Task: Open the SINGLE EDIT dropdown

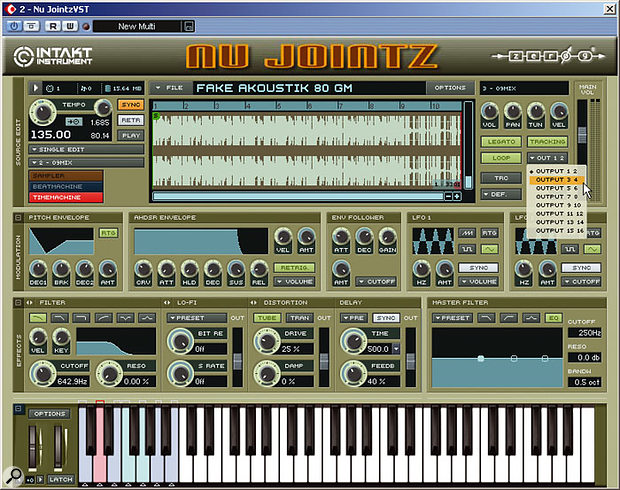Action: pyautogui.click(x=86, y=149)
